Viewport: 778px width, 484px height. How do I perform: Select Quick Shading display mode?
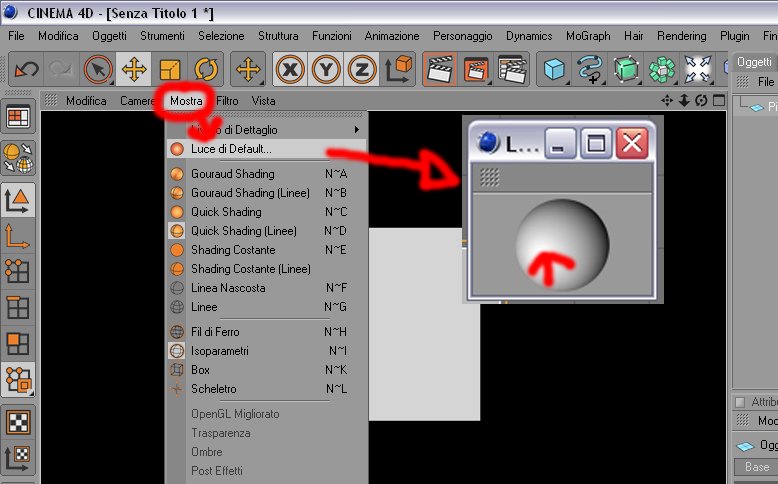tap(267, 211)
